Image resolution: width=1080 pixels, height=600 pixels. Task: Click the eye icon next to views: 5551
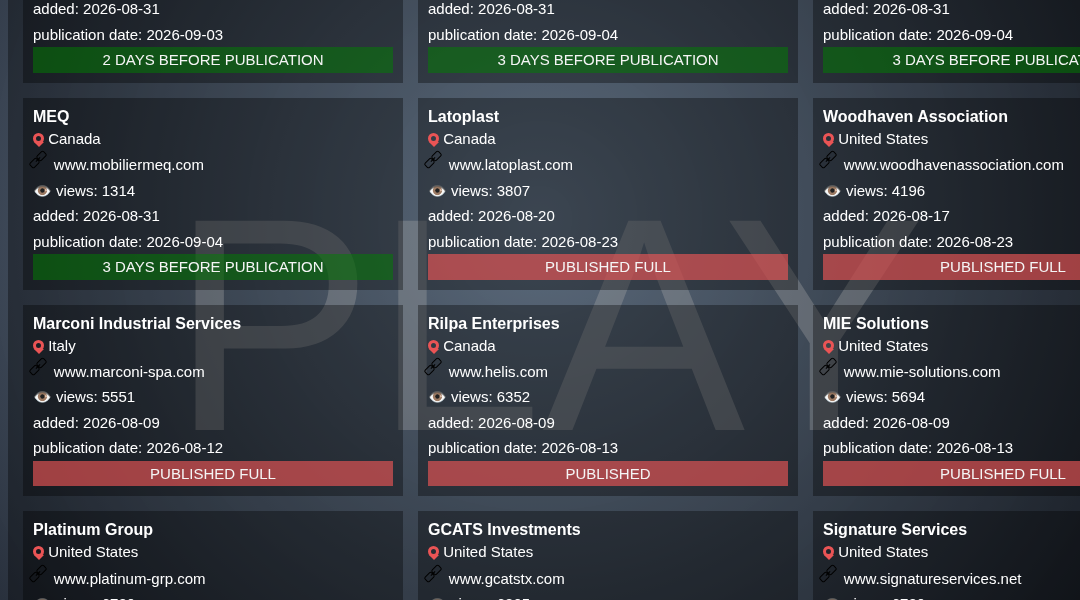point(42,397)
